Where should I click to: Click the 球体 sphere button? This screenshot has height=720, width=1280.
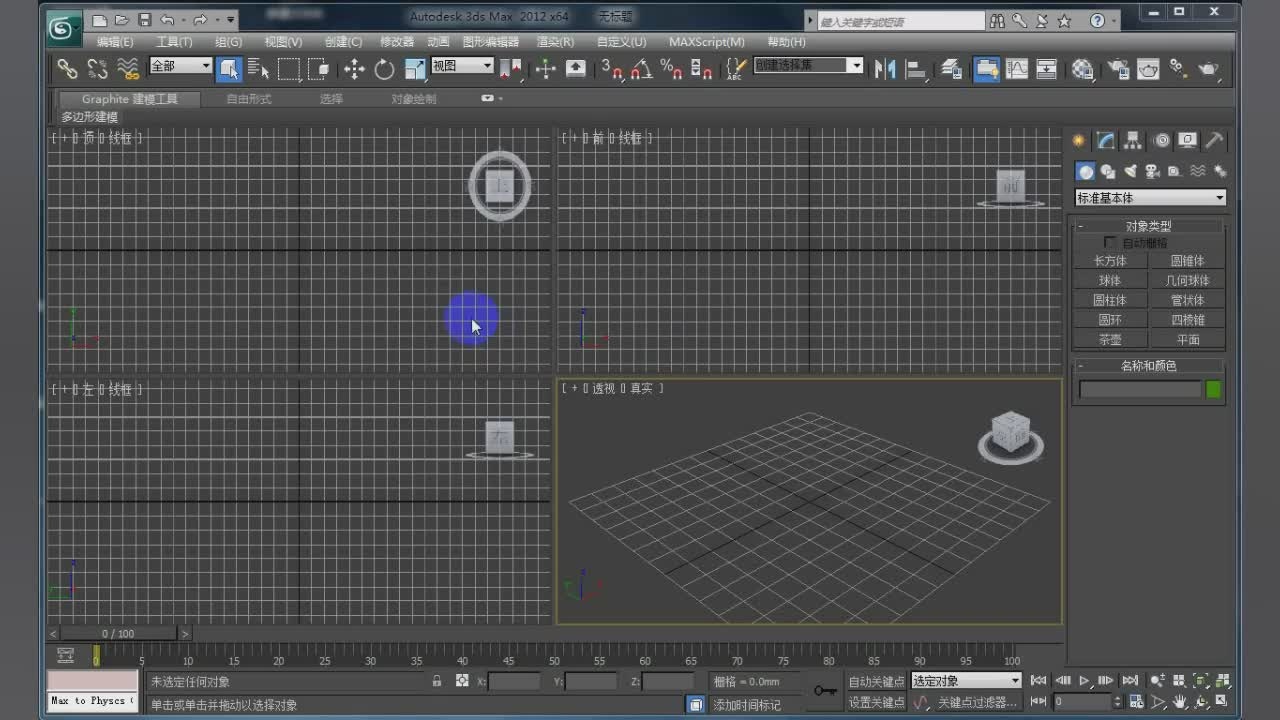pos(1110,281)
